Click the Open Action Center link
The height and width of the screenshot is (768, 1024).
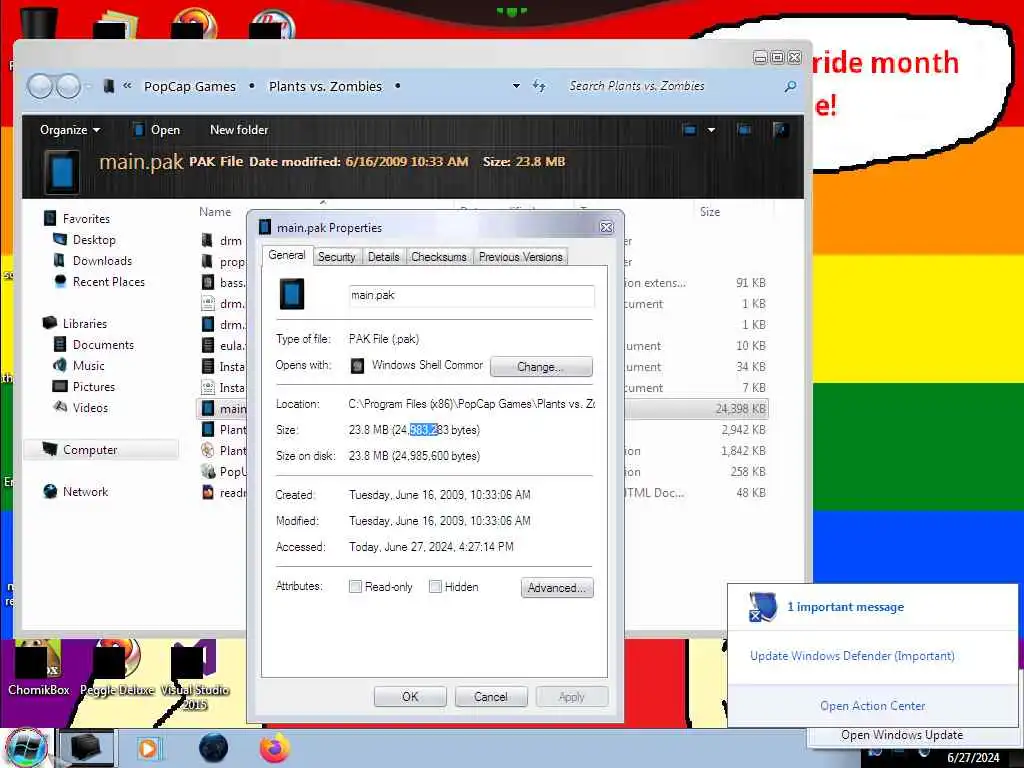point(872,706)
